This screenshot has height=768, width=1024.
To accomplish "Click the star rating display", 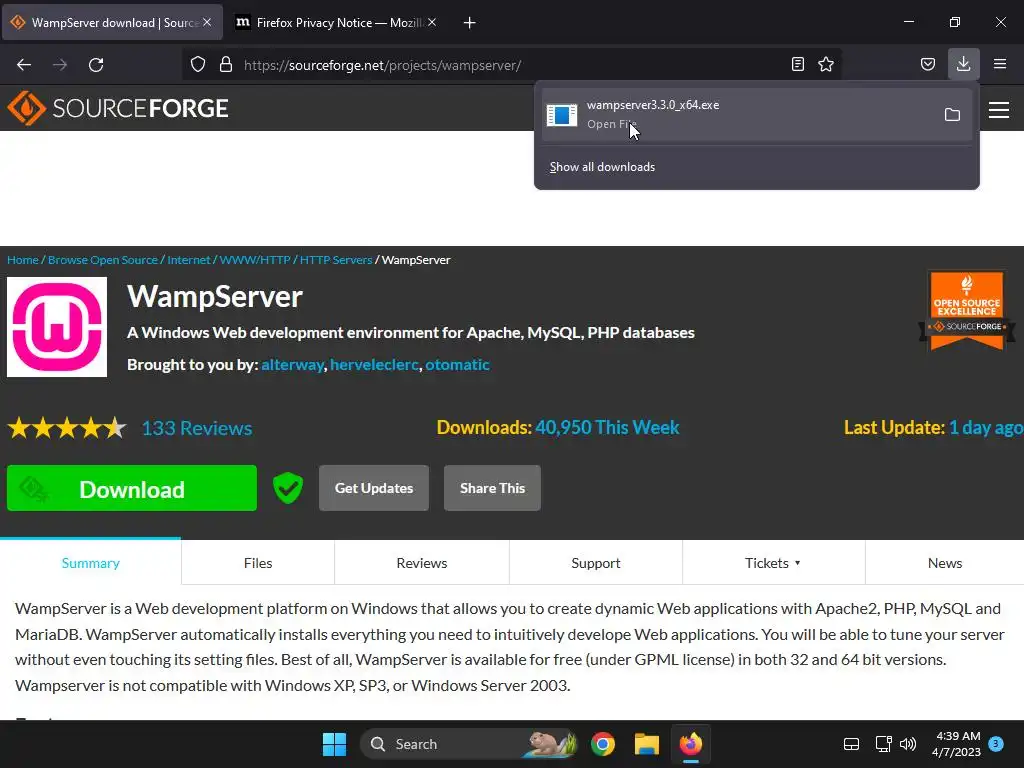I will [67, 428].
